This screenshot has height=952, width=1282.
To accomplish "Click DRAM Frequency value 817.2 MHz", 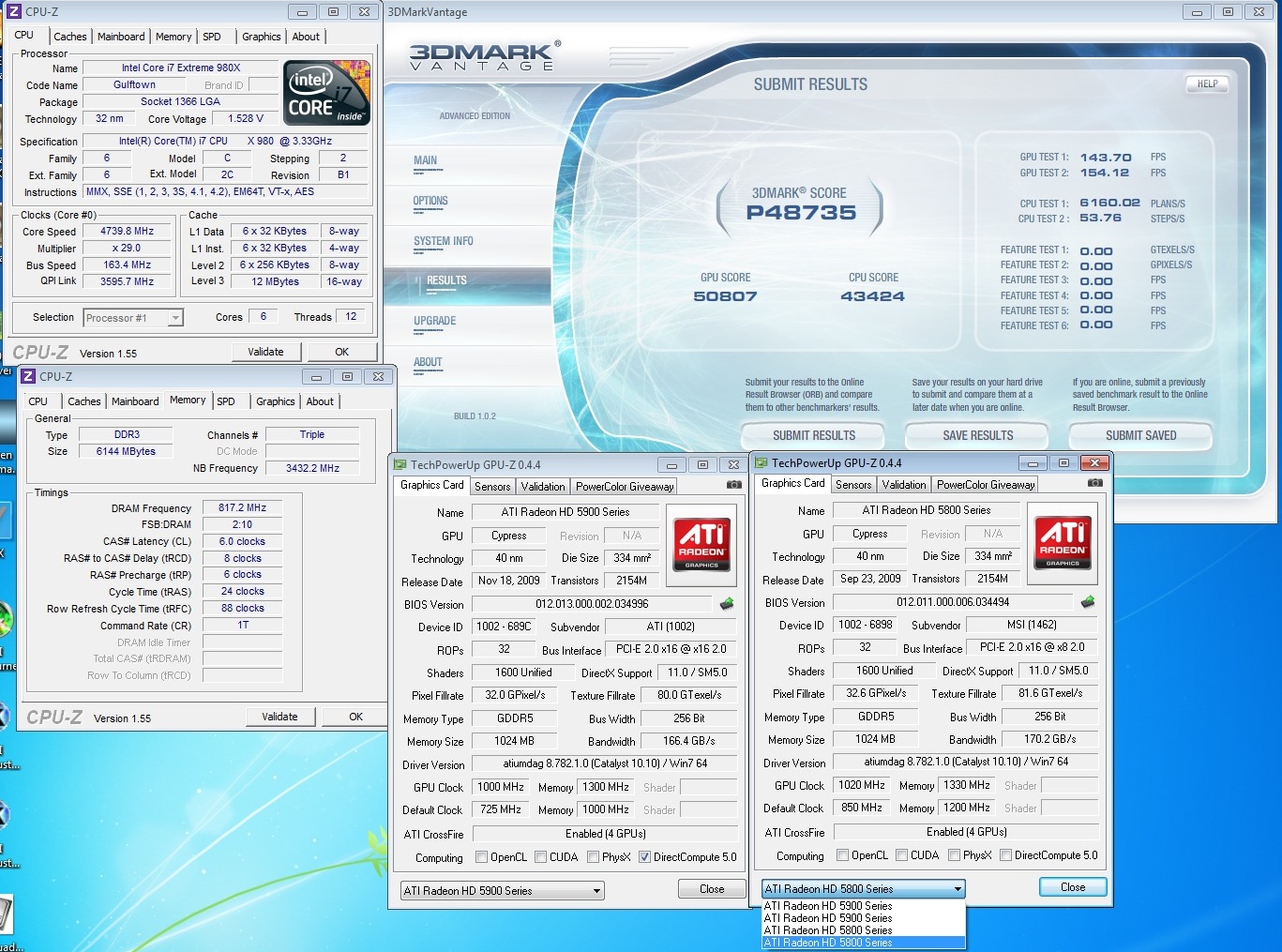I will pos(242,507).
